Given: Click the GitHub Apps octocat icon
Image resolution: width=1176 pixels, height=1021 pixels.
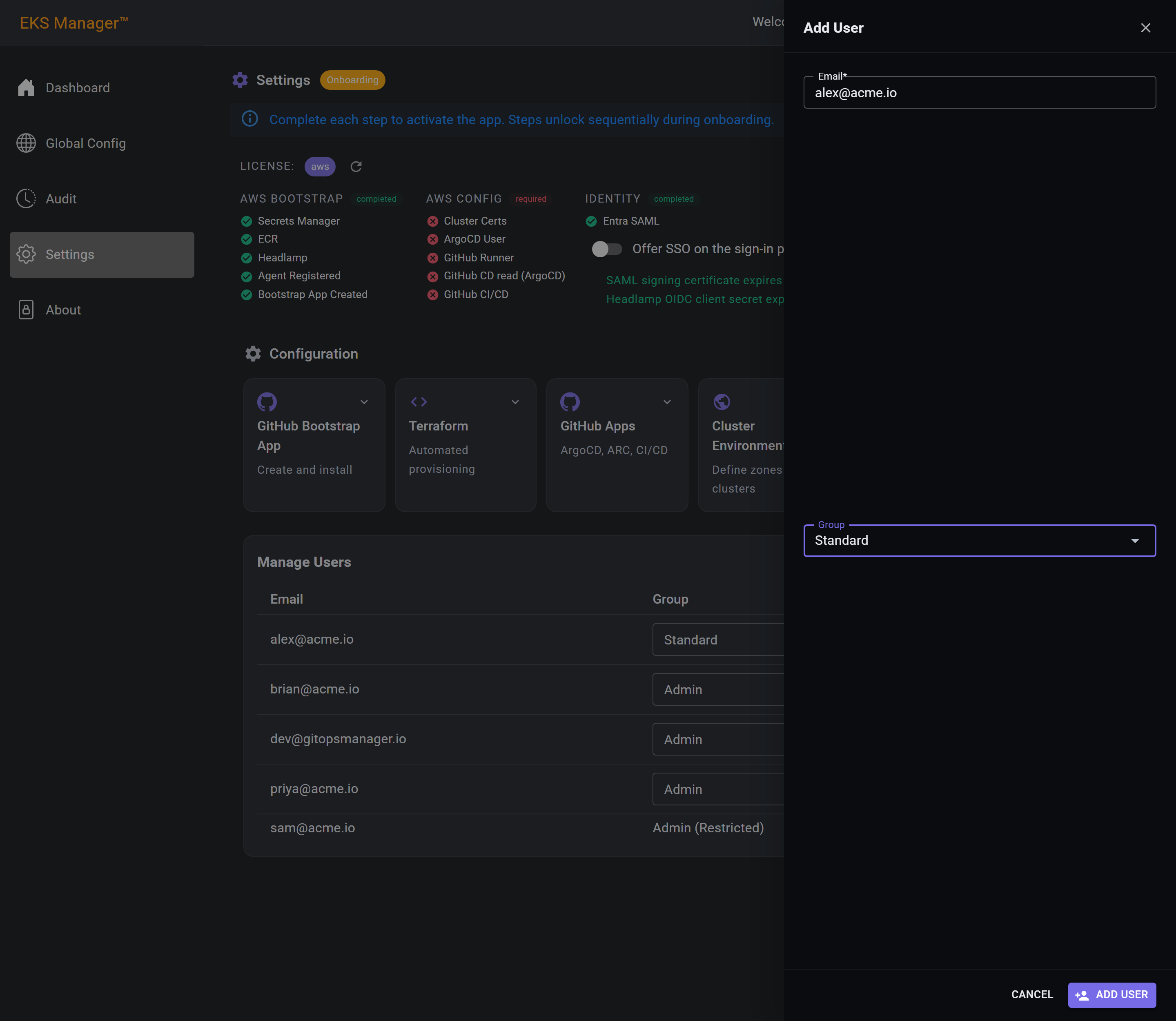Looking at the screenshot, I should pos(570,402).
